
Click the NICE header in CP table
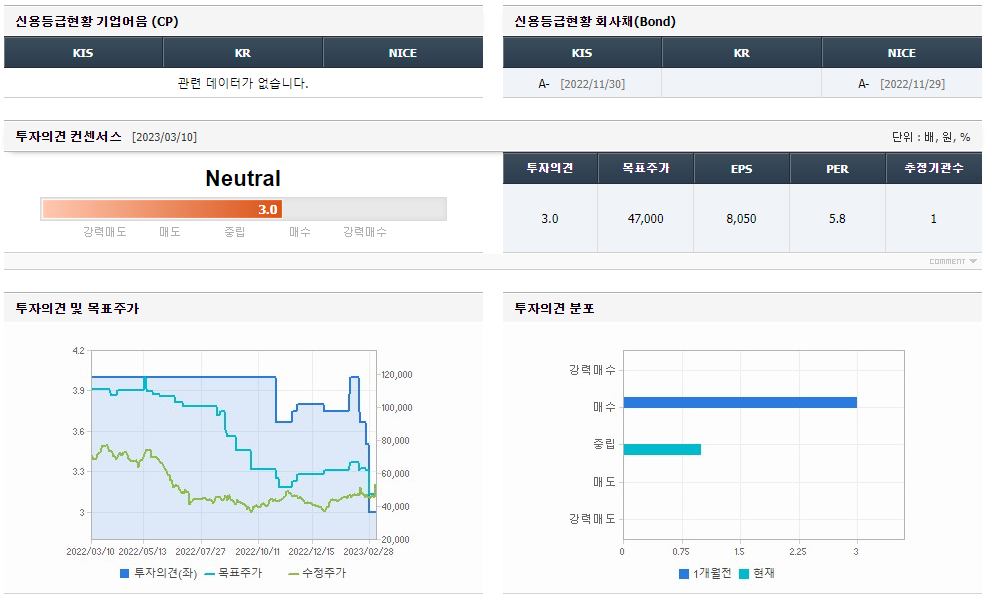[x=403, y=53]
